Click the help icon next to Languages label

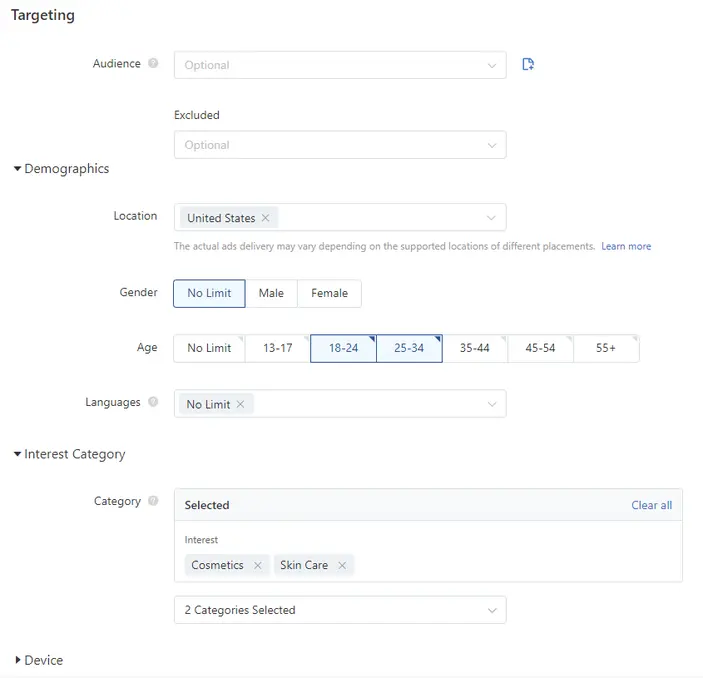(153, 403)
